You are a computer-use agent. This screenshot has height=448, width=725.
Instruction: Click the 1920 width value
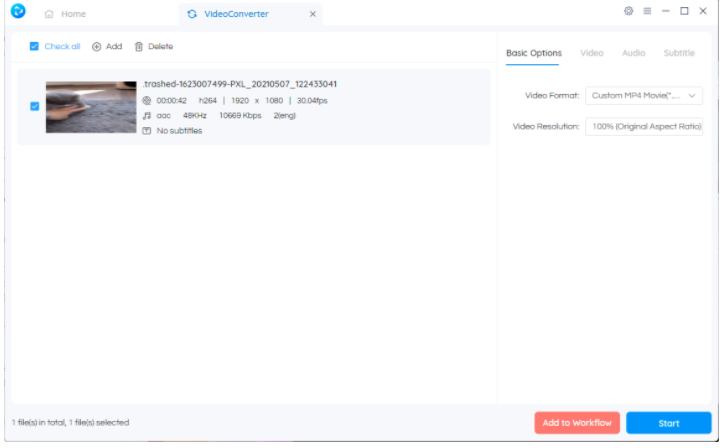tap(240, 100)
